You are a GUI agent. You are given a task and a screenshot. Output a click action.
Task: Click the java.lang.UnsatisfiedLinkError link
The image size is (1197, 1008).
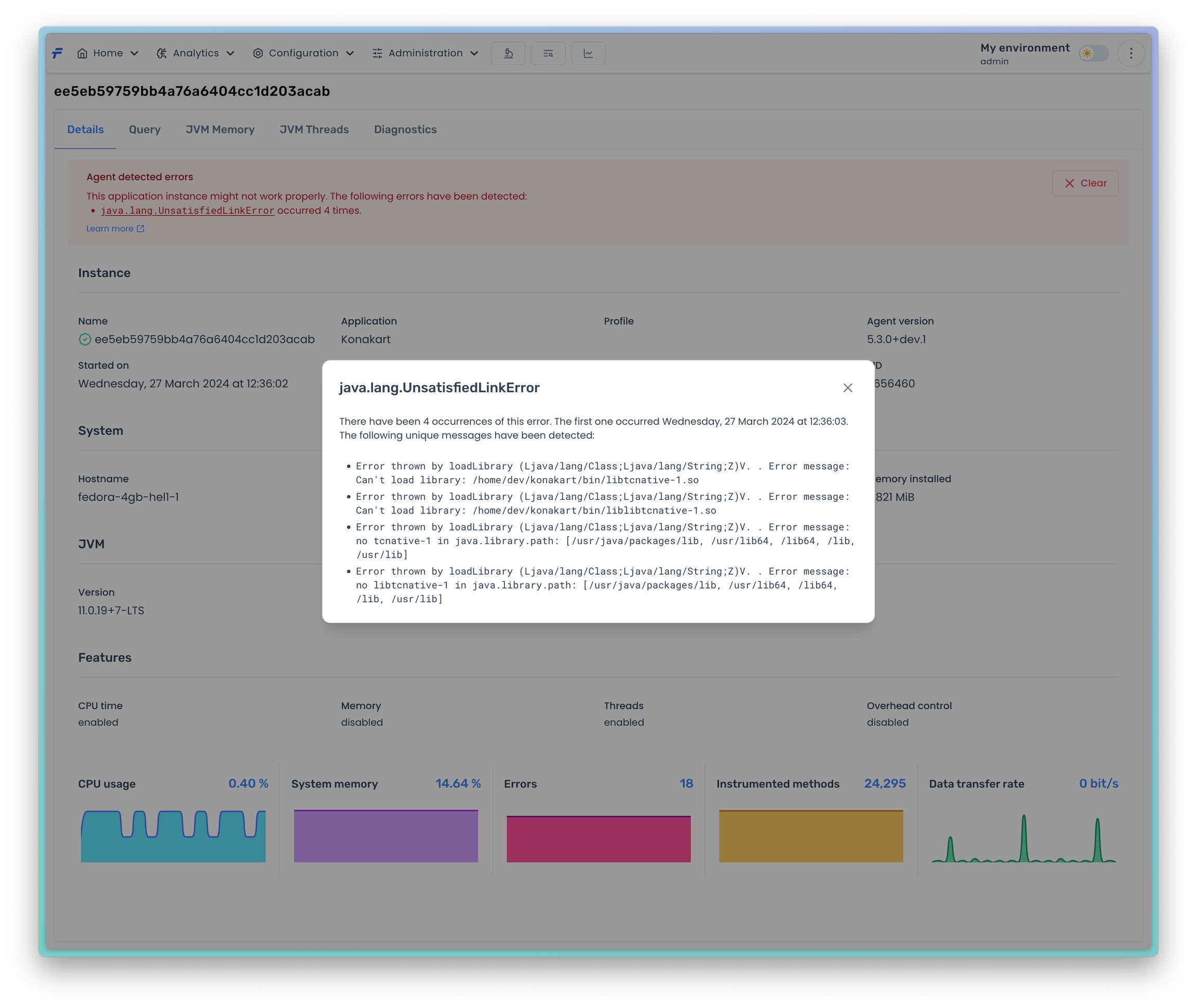coord(188,211)
